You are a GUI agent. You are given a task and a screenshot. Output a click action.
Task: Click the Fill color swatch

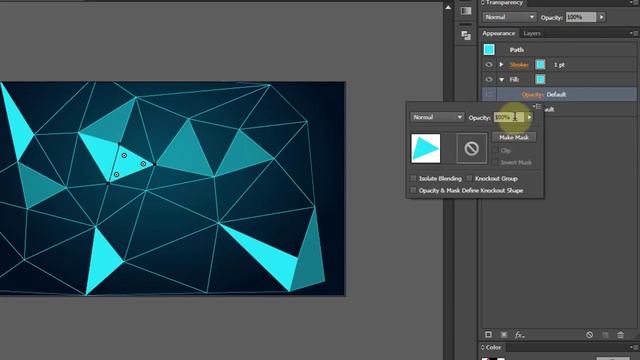pyautogui.click(x=540, y=80)
